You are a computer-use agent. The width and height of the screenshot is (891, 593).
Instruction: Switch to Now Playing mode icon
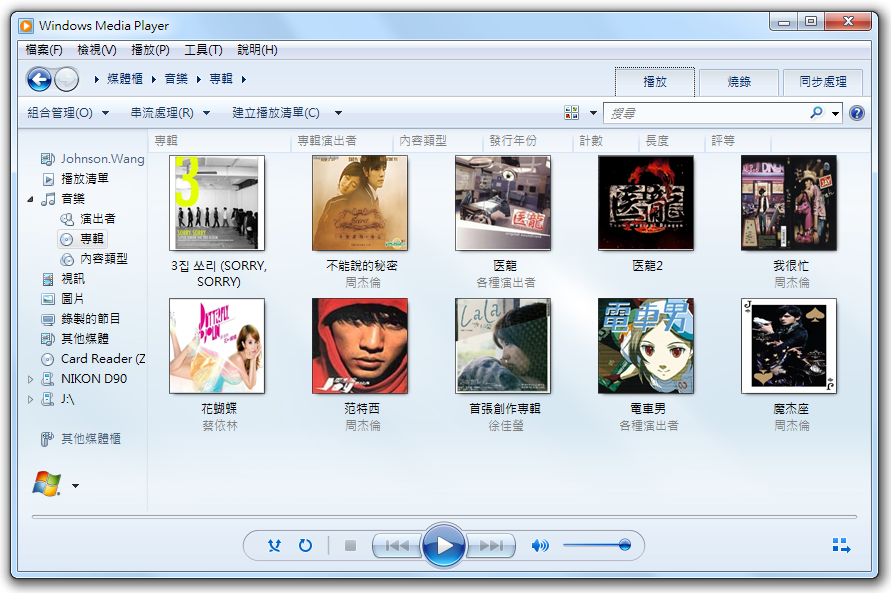click(841, 546)
